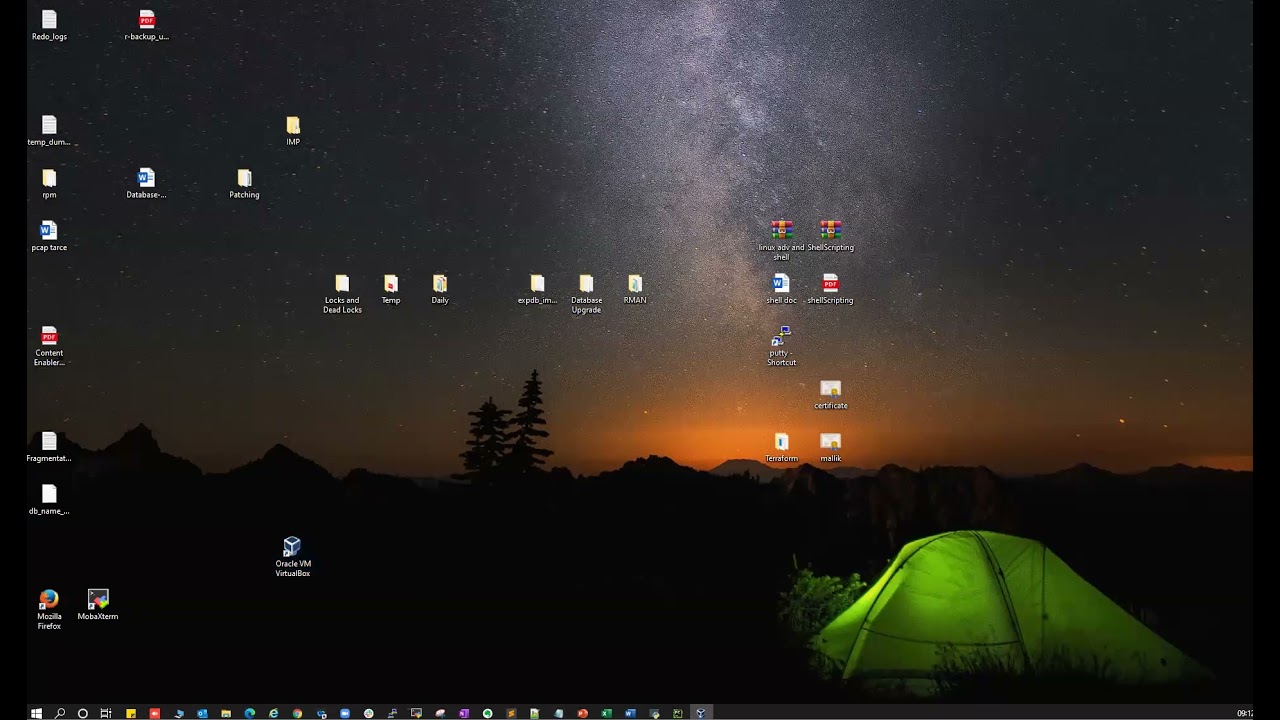Viewport: 1280px width, 720px height.
Task: Open the Content Enabler PDF icon
Action: [49, 336]
